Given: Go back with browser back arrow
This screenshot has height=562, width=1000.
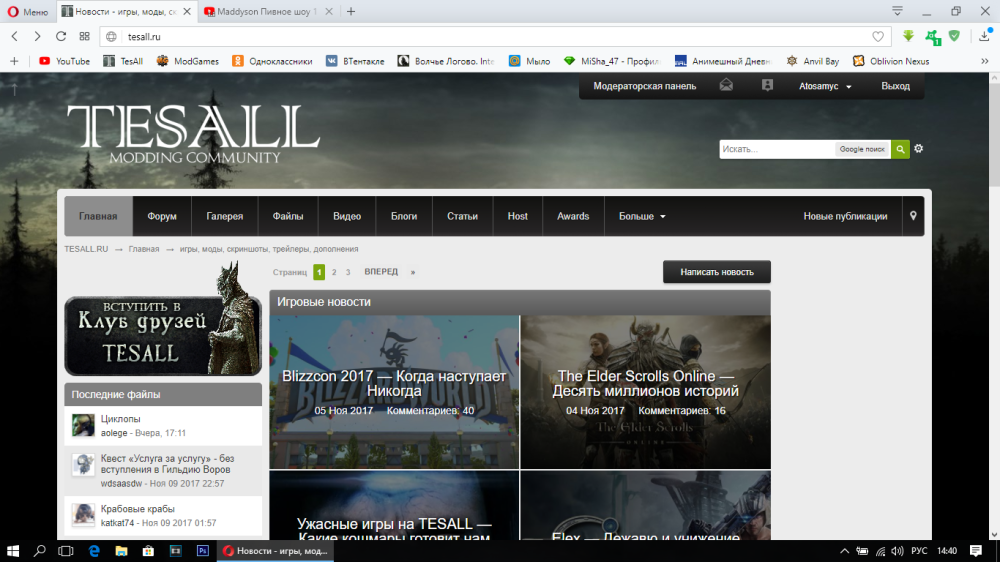Looking at the screenshot, I should click(15, 36).
